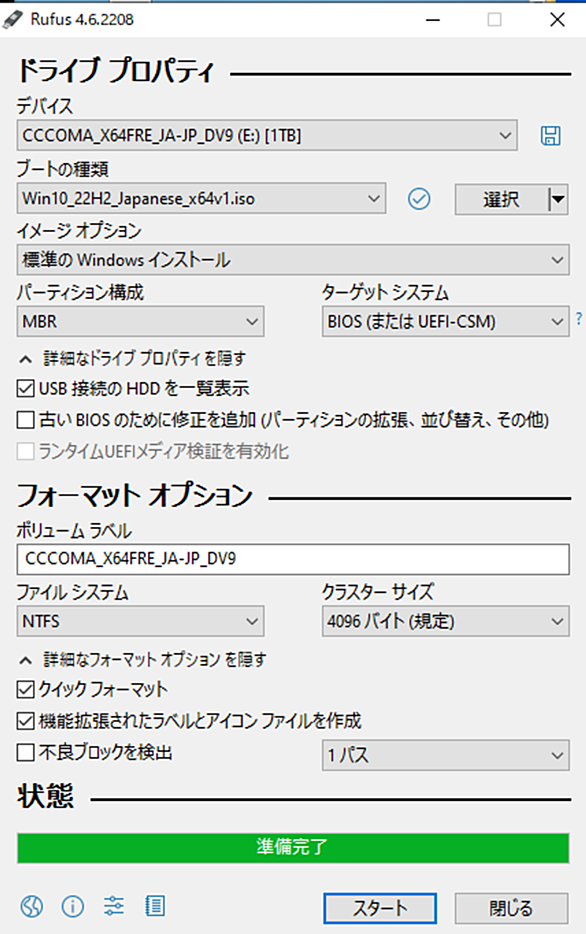The width and height of the screenshot is (586, 934).
Task: Open the split arrow beside 選択 button
Action: [x=558, y=199]
